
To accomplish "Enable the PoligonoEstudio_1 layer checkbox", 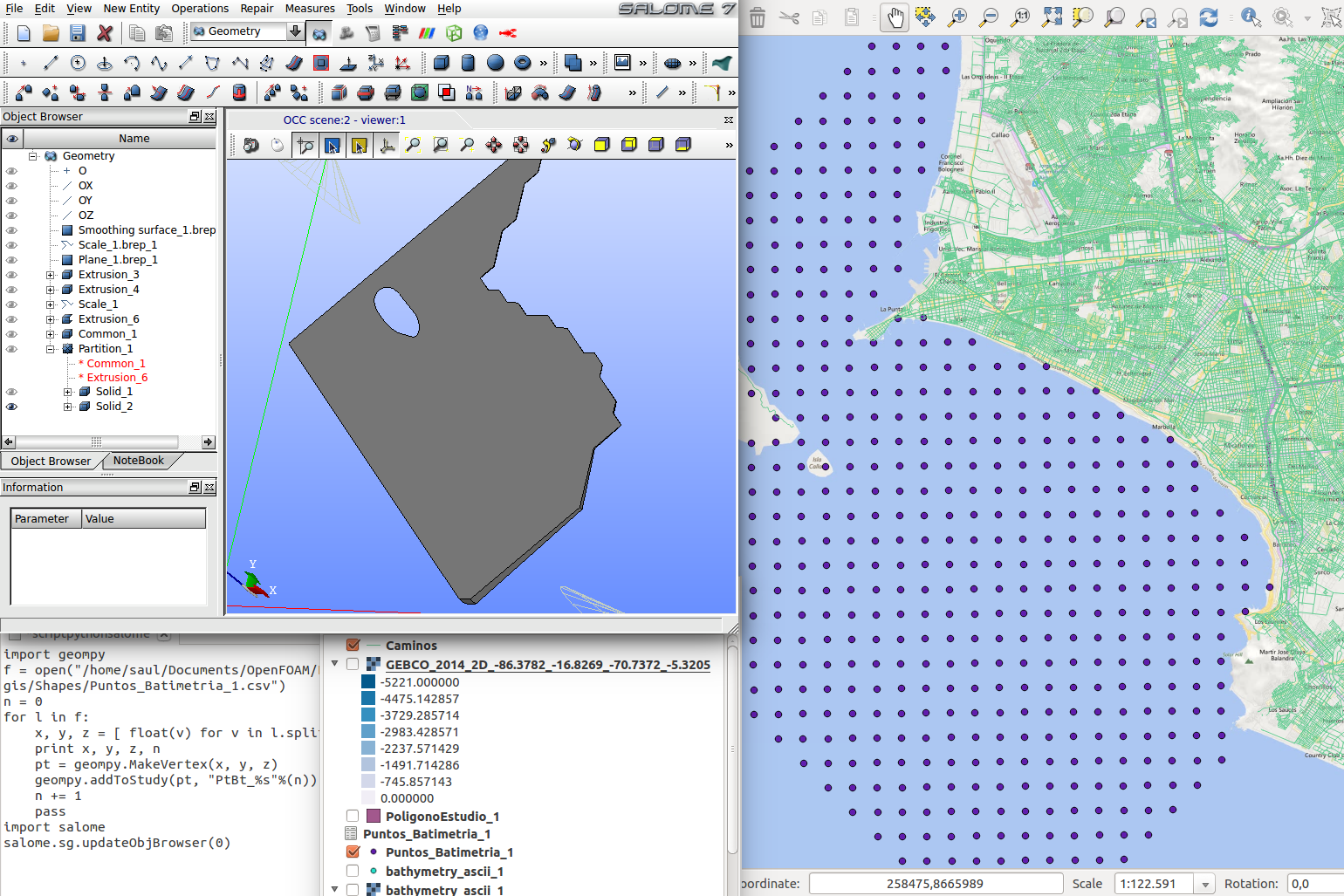I will click(x=353, y=817).
